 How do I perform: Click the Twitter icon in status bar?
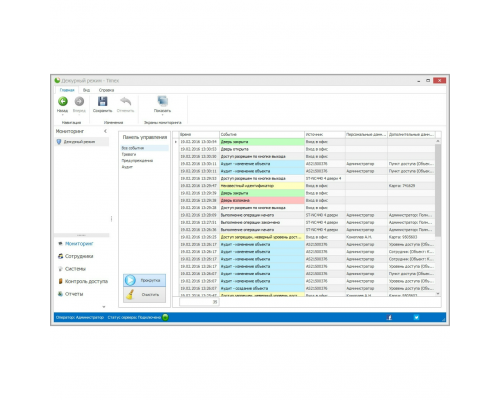click(x=416, y=317)
